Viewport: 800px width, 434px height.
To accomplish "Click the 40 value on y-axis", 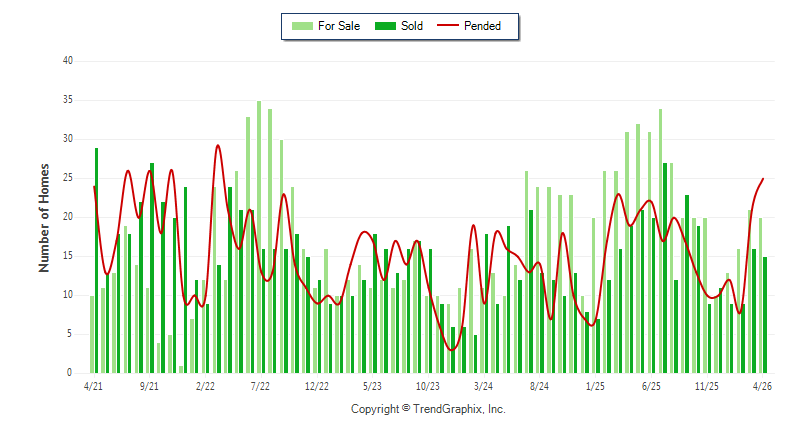I will pyautogui.click(x=68, y=61).
